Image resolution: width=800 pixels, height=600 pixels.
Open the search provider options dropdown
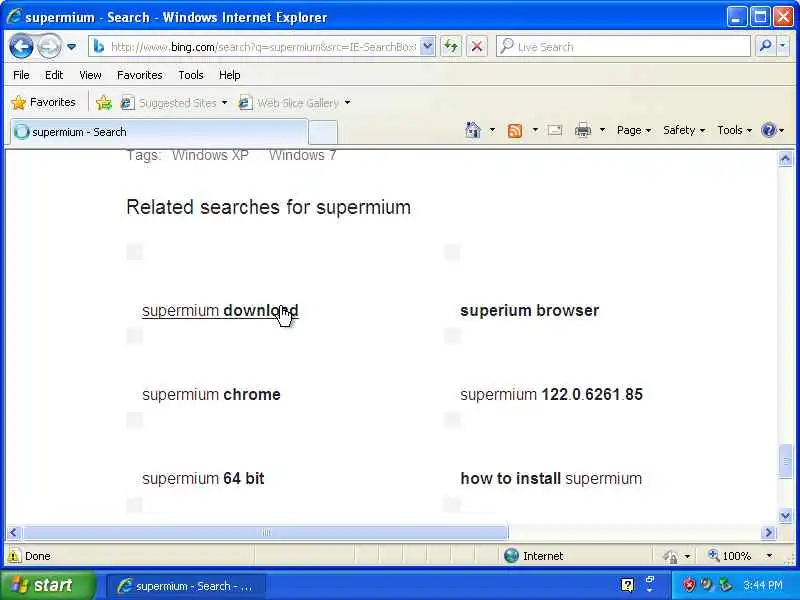783,46
